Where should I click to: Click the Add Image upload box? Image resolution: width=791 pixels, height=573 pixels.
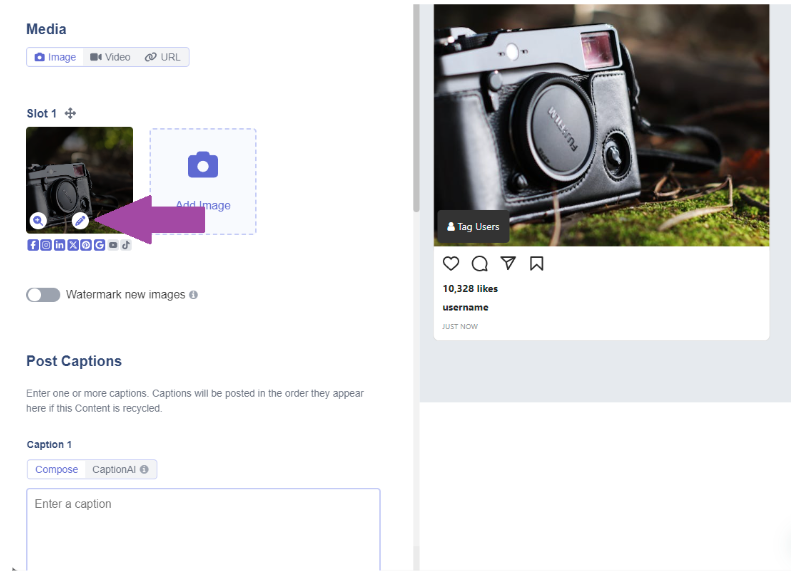click(x=203, y=181)
